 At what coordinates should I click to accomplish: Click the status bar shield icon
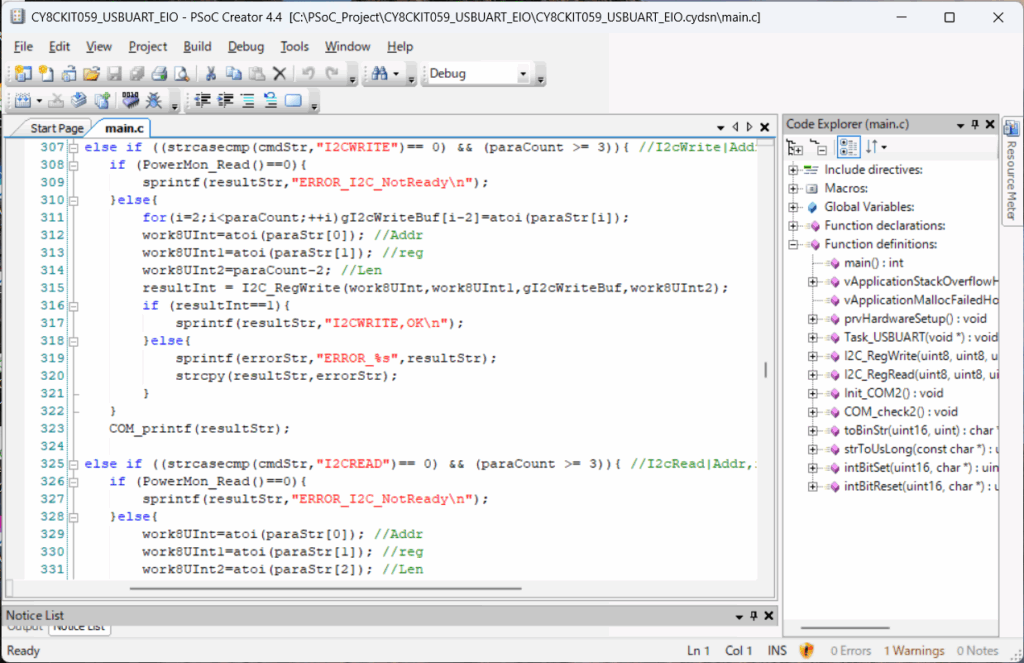click(807, 651)
